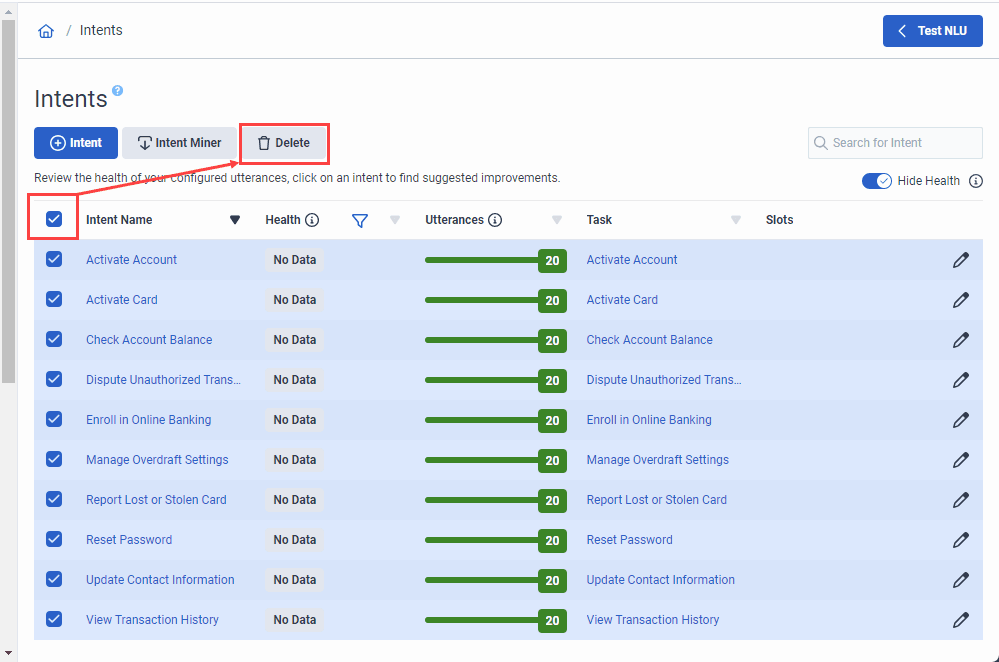Uncheck the Activate Card row checkbox
The width and height of the screenshot is (999, 662).
click(54, 299)
